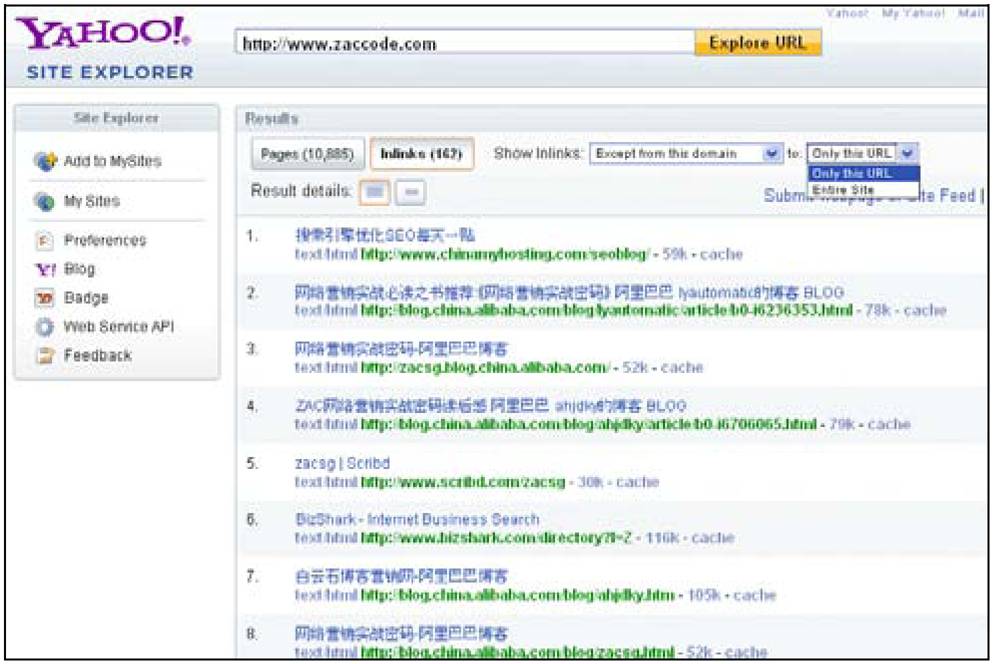993x664 pixels.
Task: Click the Web Service API gear icon
Action: coord(44,327)
